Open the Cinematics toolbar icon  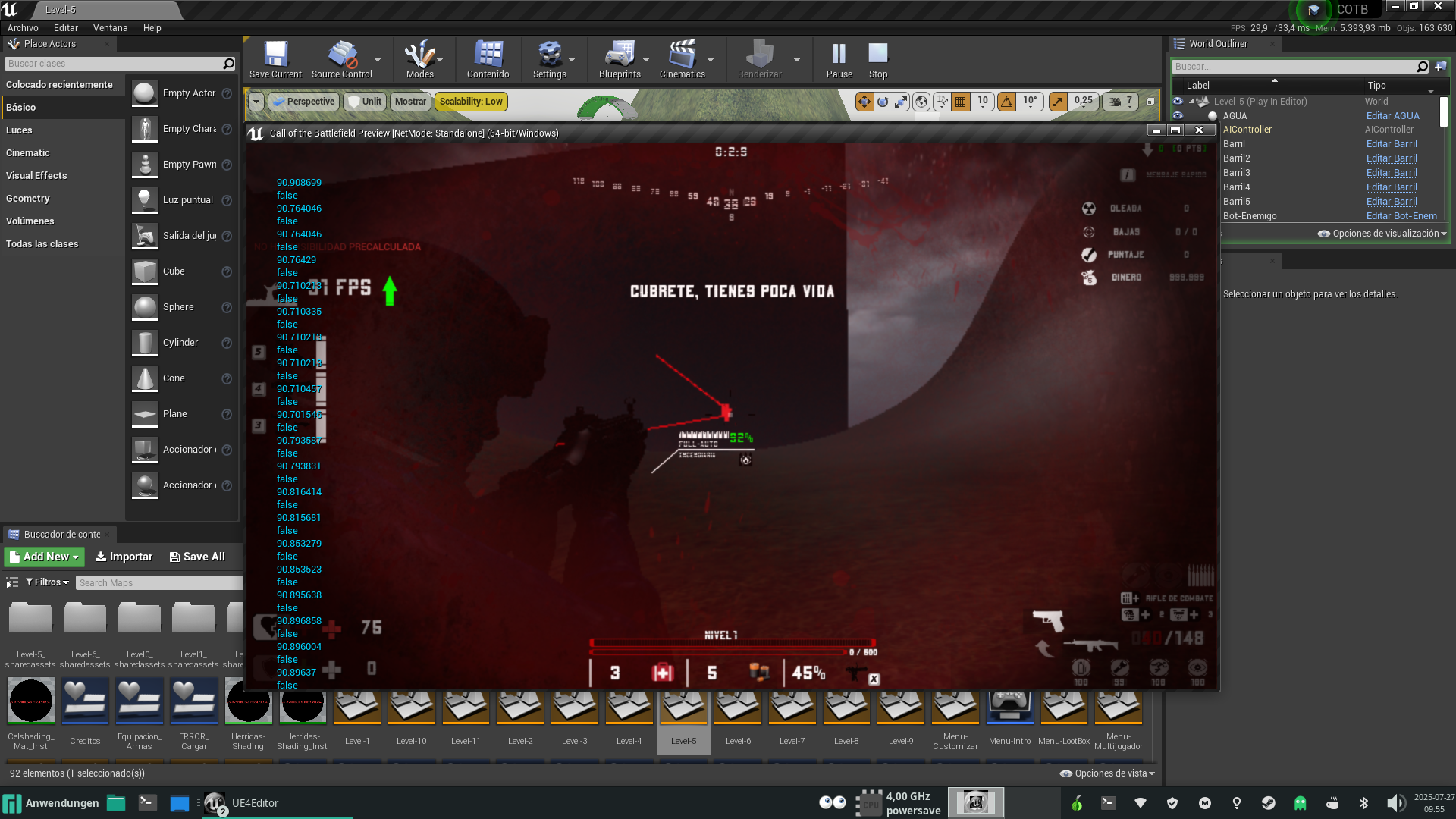[x=682, y=59]
